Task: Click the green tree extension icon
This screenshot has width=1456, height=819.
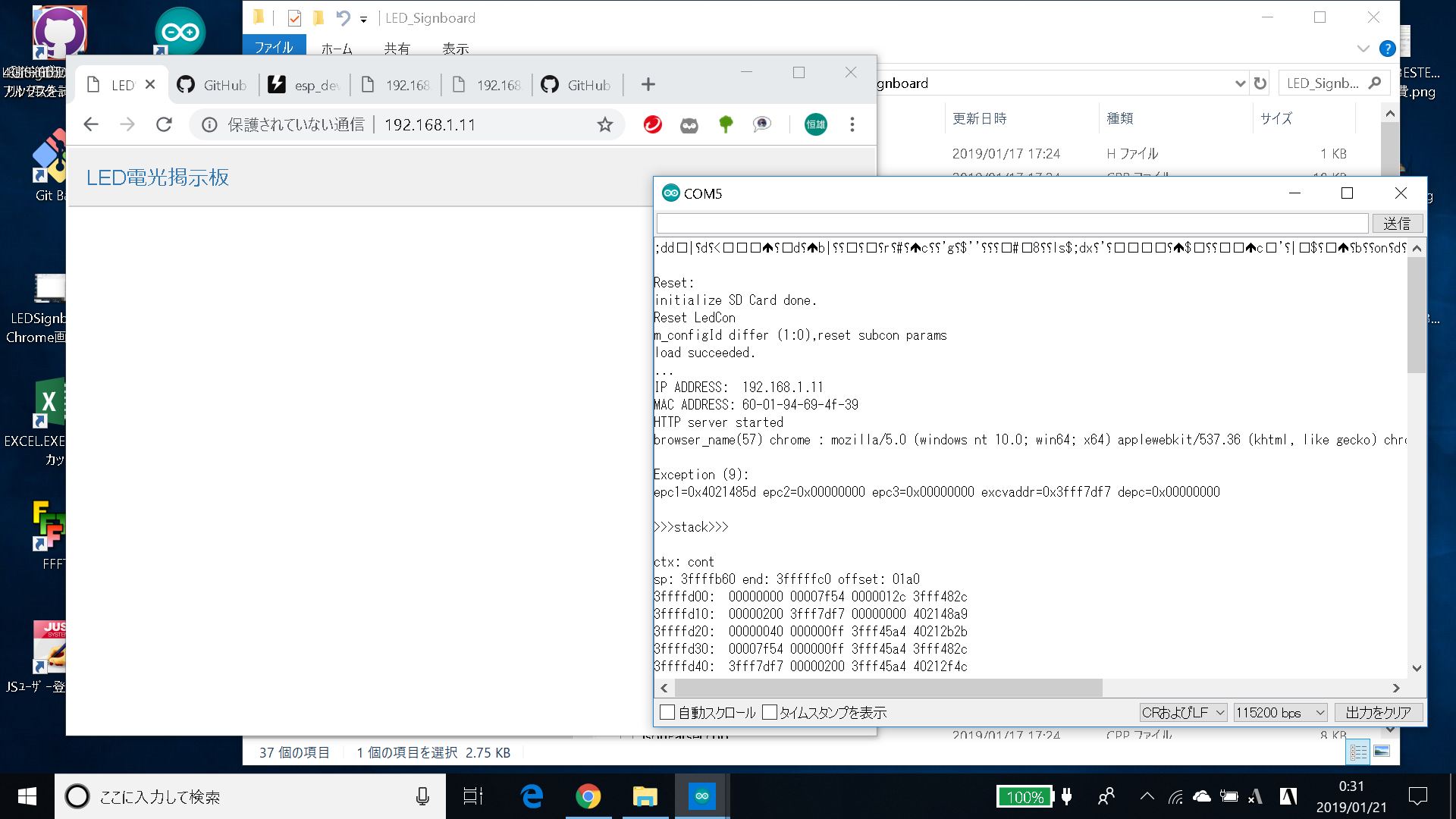Action: click(x=726, y=124)
